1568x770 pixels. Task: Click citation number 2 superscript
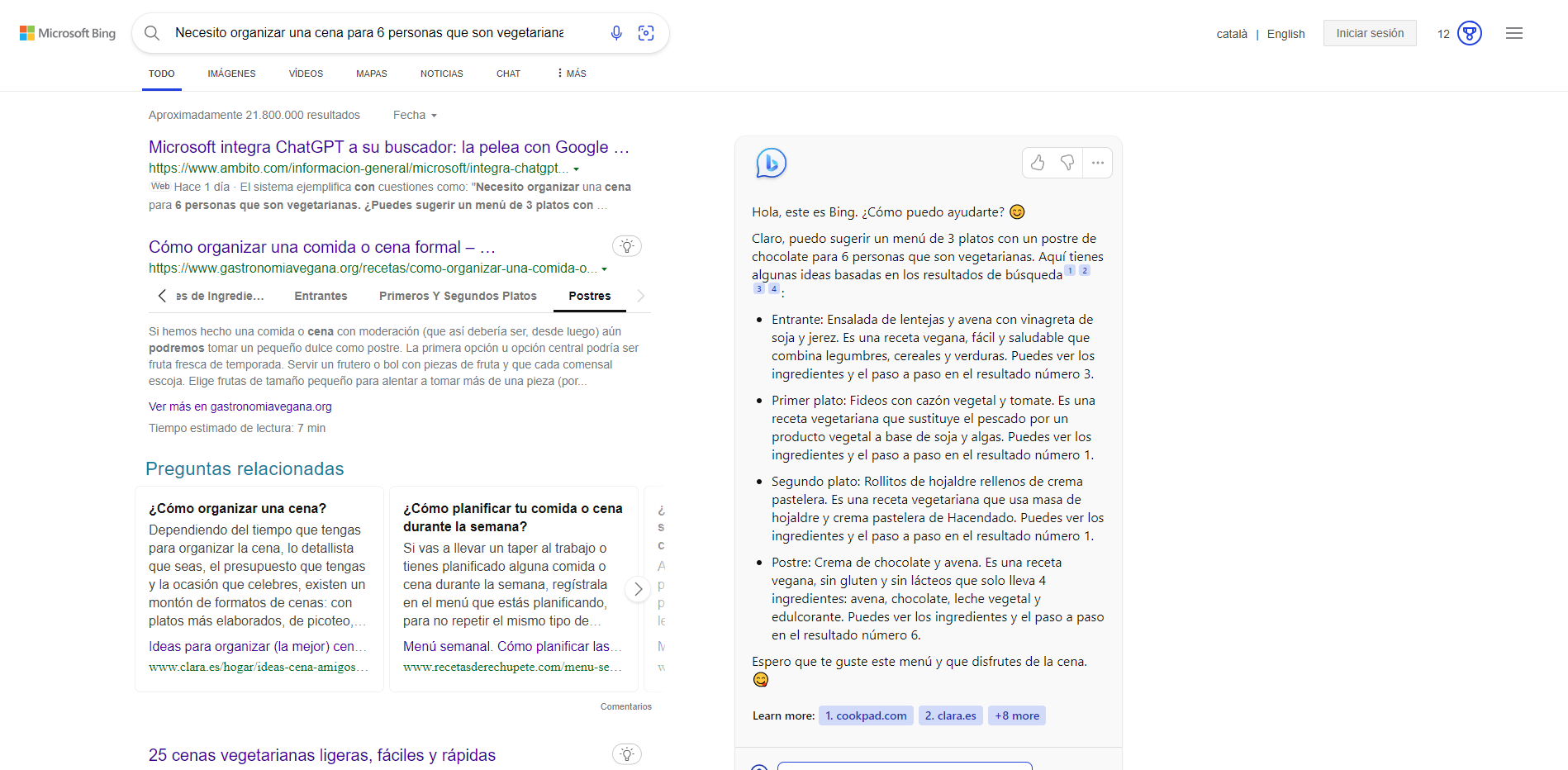click(x=1085, y=271)
